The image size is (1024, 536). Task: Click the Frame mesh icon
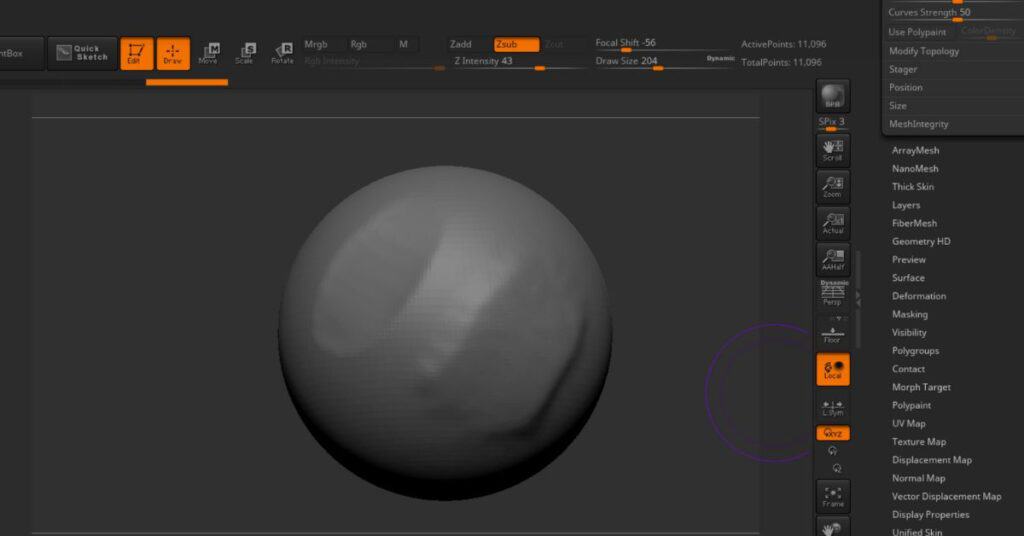click(x=833, y=497)
